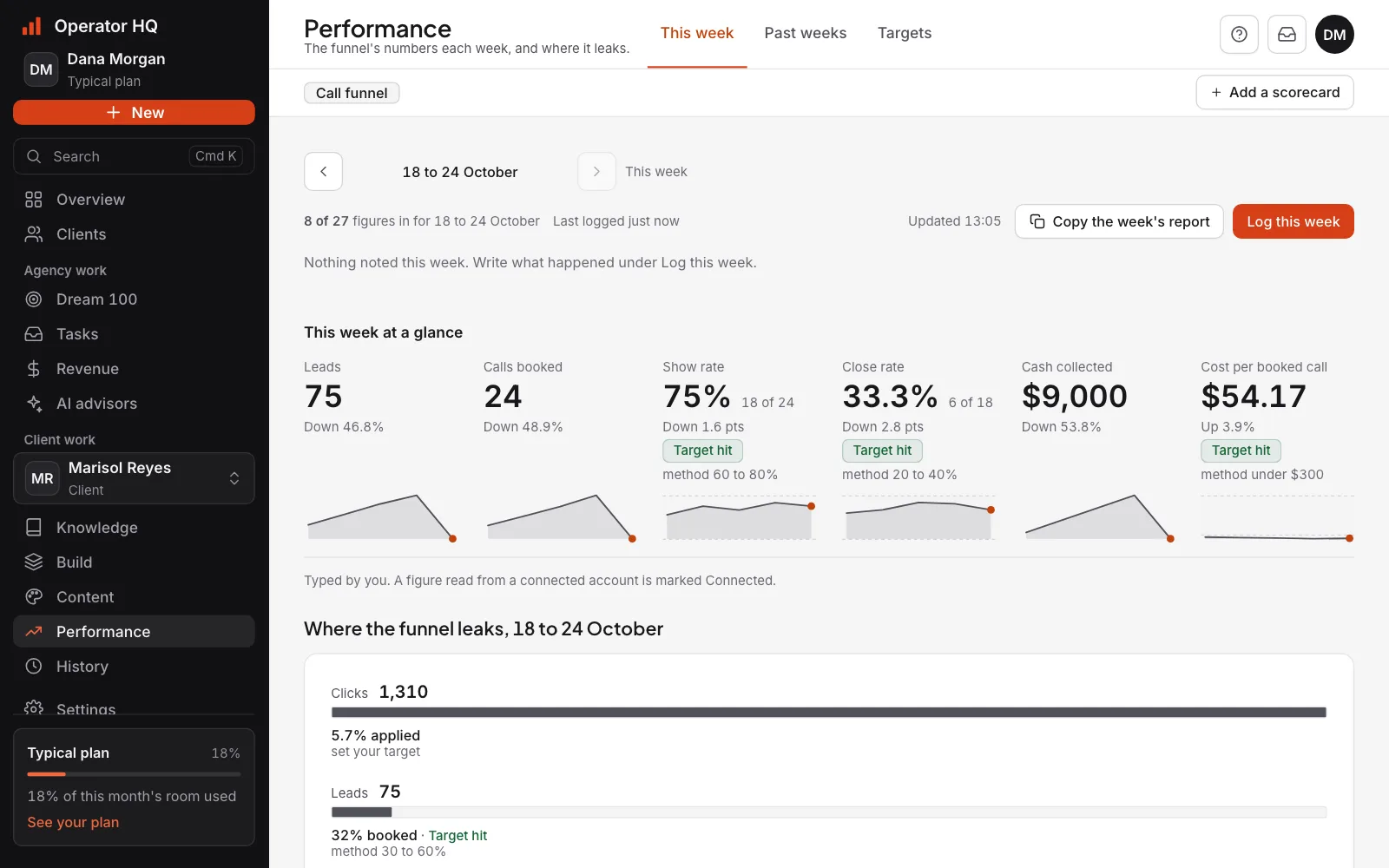Expand the Marisol Reyes client switcher
The image size is (1389, 868).
pos(134,478)
